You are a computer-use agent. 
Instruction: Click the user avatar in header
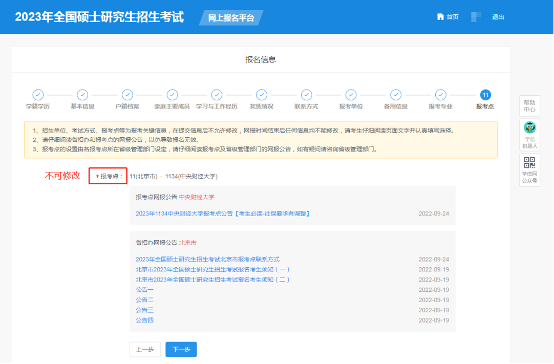coord(476,17)
